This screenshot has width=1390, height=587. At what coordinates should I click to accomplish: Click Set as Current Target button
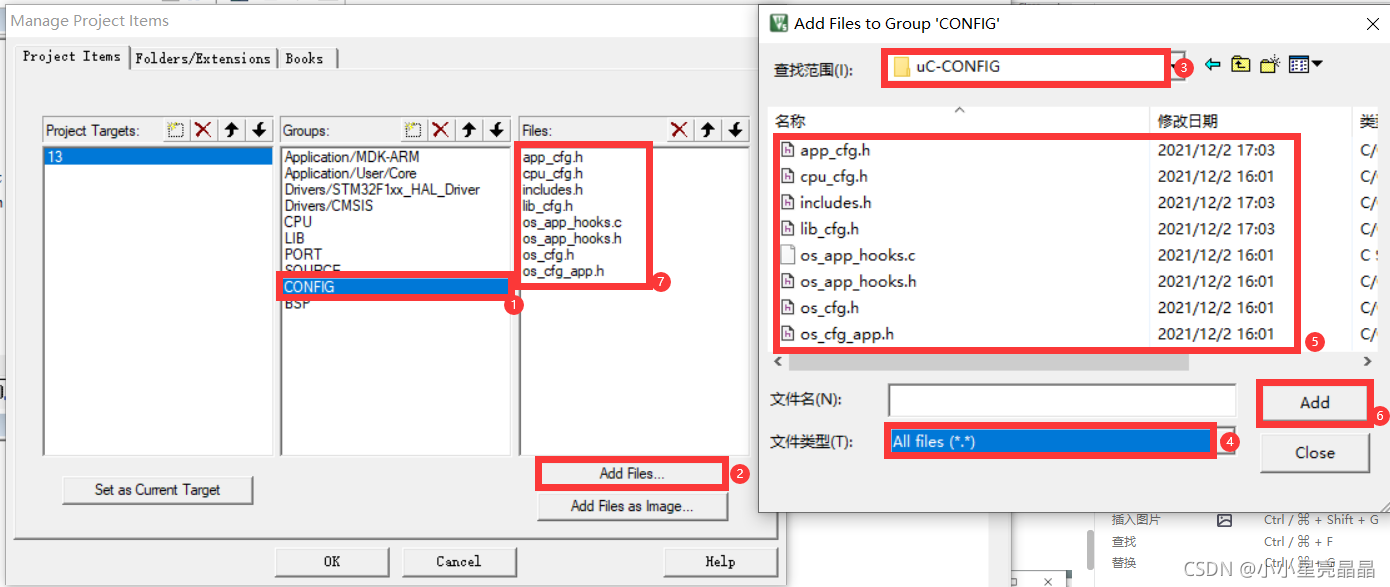[x=158, y=490]
